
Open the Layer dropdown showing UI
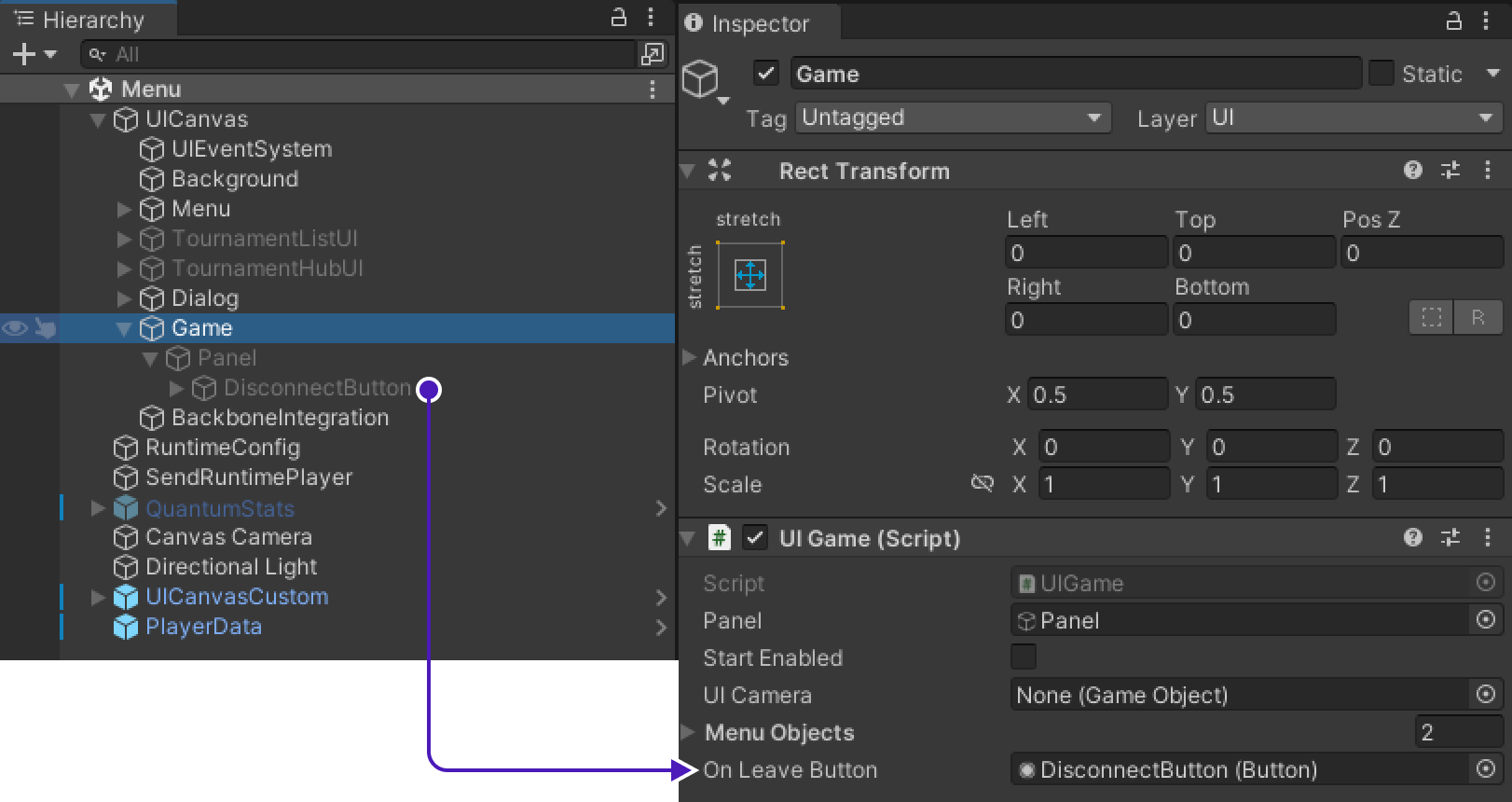coord(1352,118)
